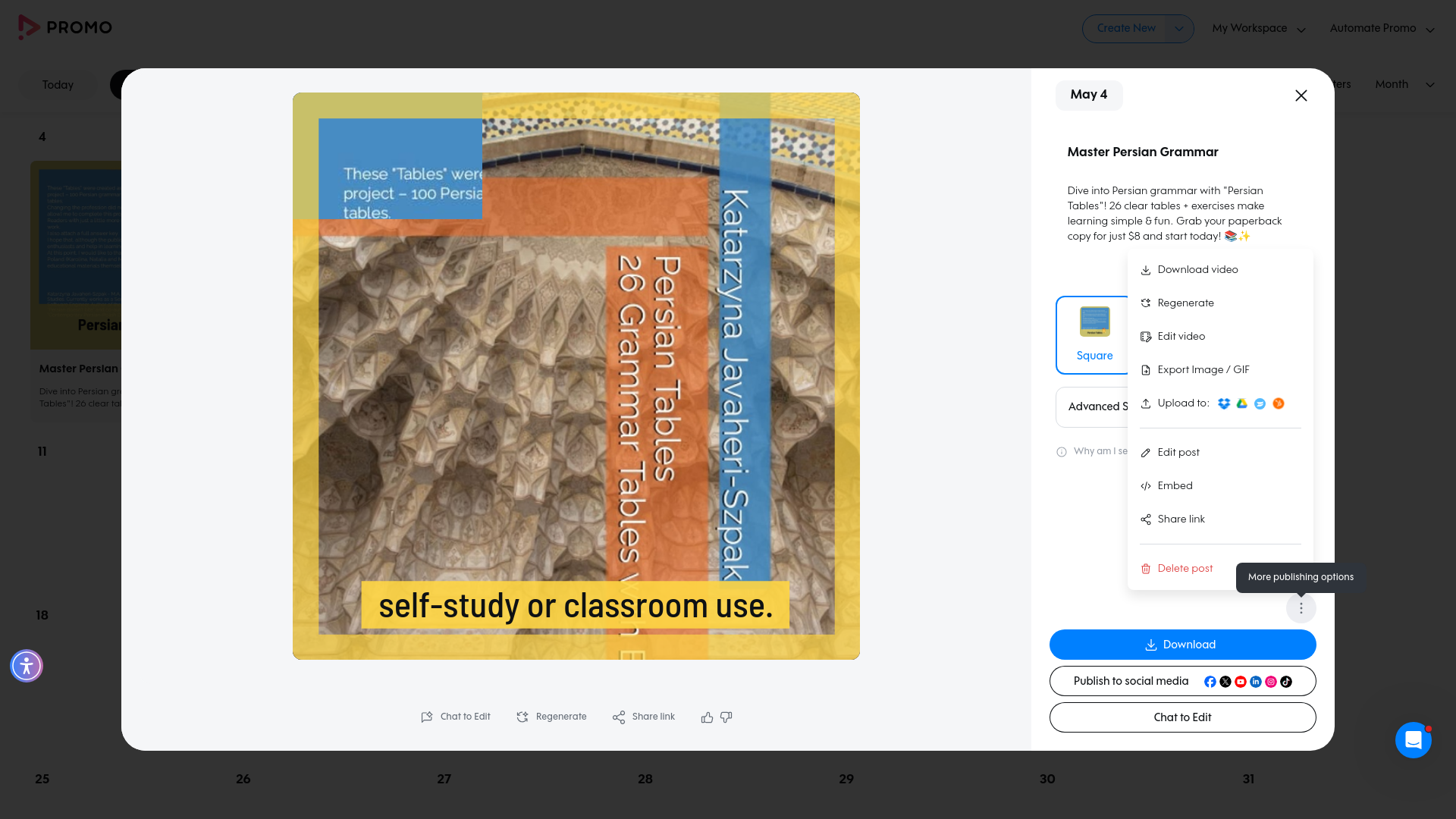Screen dimensions: 1456x819
Task: Click the 'Master Persian Grammar' post title
Action: [x=1143, y=152]
